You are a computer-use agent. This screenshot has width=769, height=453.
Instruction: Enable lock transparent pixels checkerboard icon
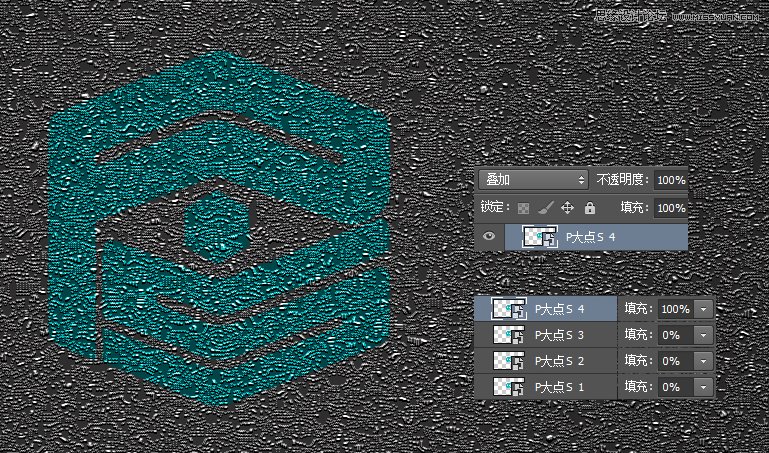pos(524,208)
